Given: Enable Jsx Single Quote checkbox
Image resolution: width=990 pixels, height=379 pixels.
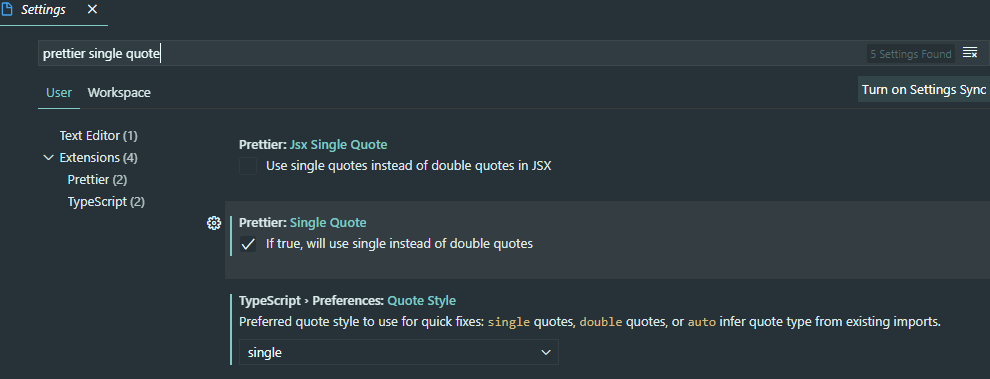Looking at the screenshot, I should 248,166.
